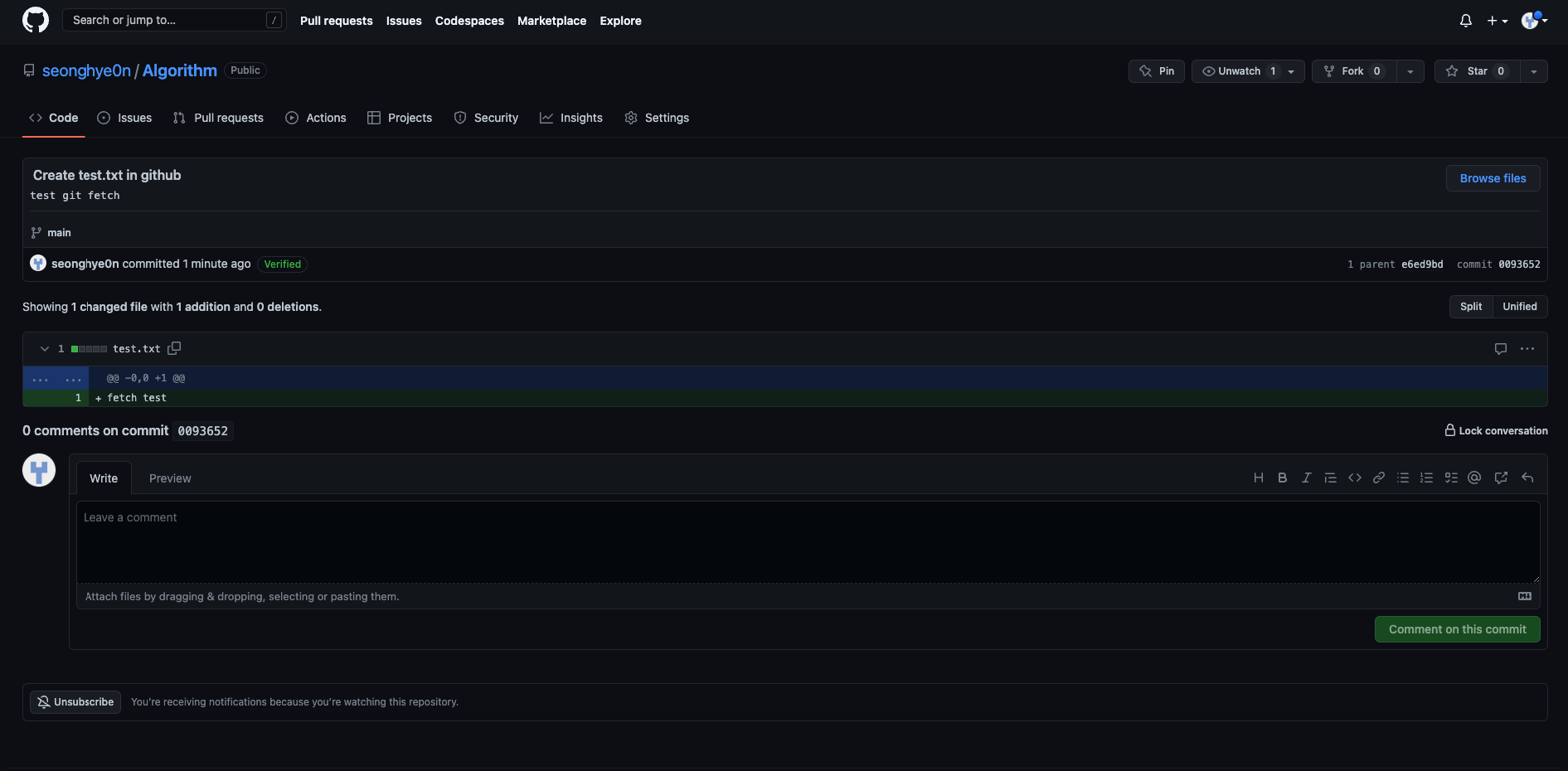Image resolution: width=1568 pixels, height=771 pixels.
Task: Insert heading formatting
Action: coord(1259,478)
